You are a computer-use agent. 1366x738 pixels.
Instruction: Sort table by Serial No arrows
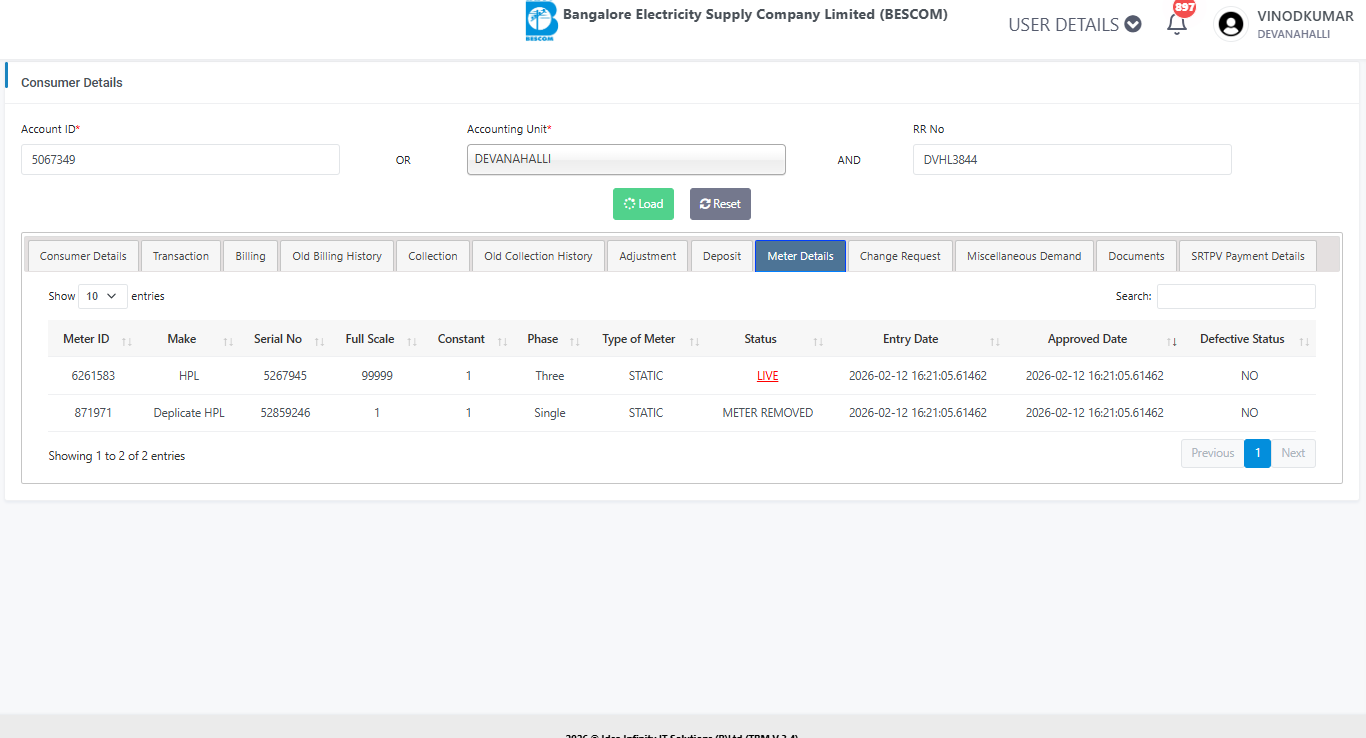point(319,341)
